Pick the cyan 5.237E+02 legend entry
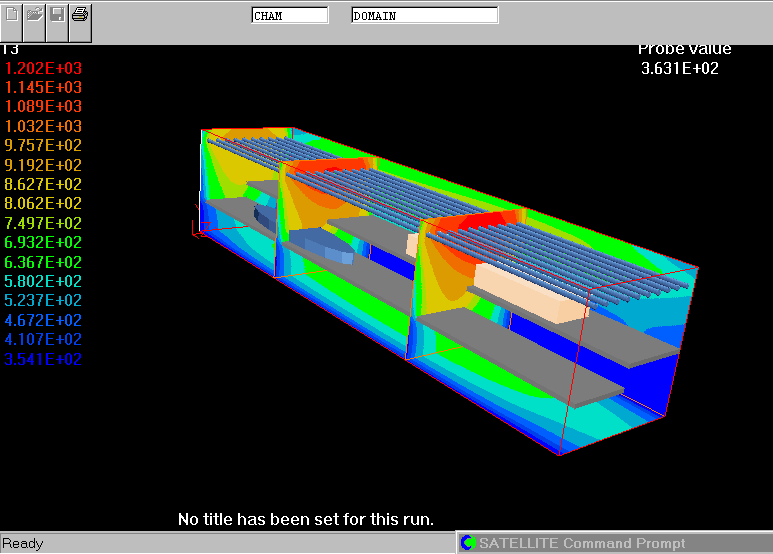Screen dimensions: 773x554 [x=44, y=301]
